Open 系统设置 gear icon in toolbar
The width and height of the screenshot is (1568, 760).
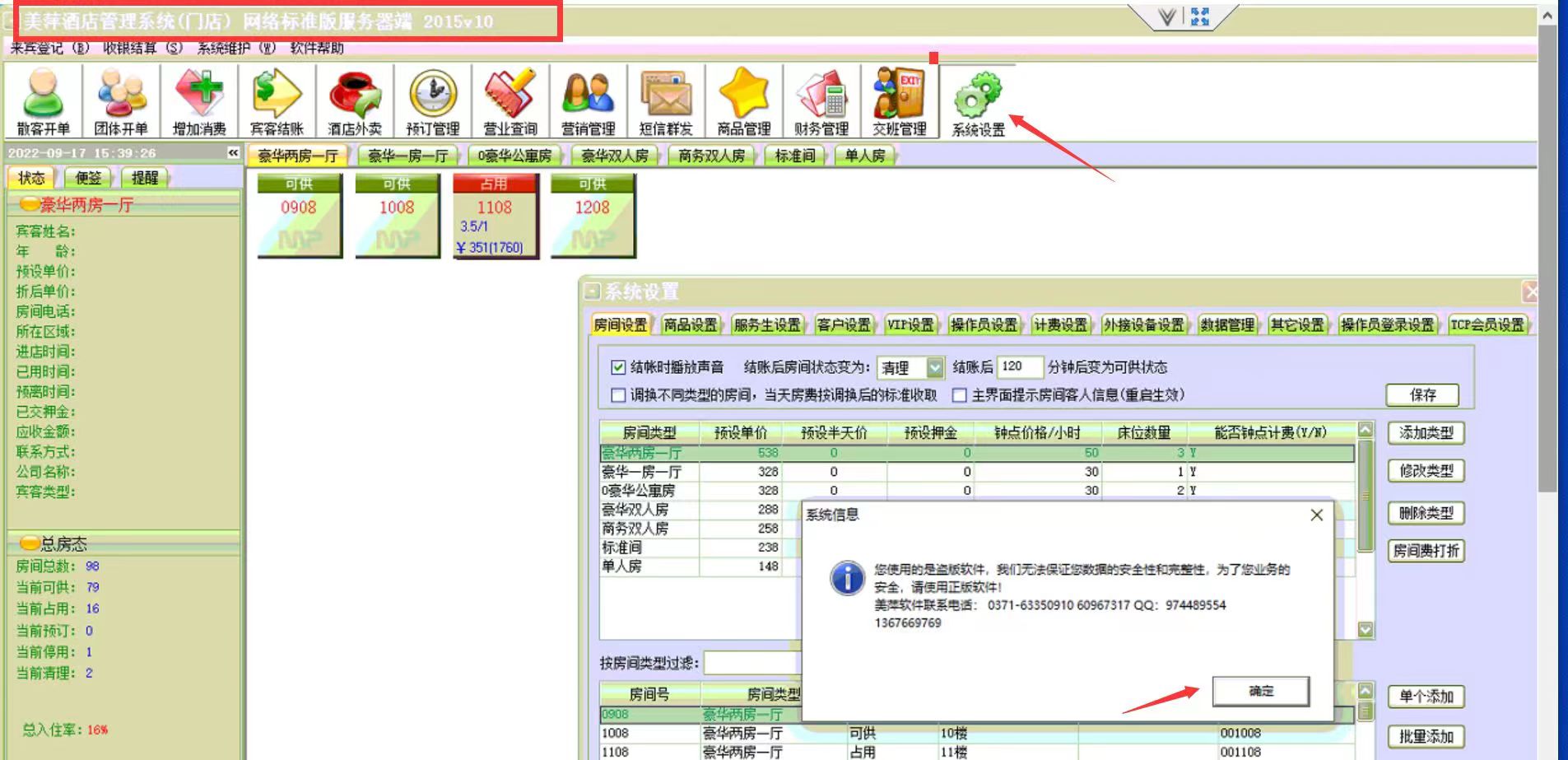tap(978, 101)
